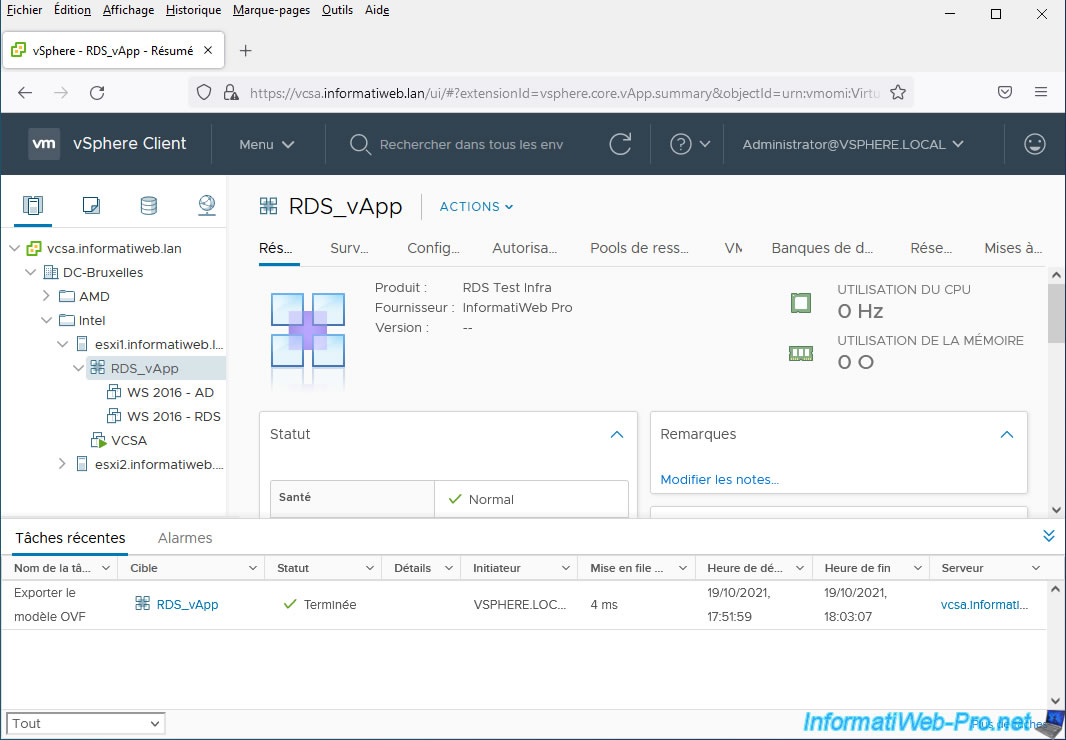Open the Pocket save icon
Viewport: 1066px width, 740px height.
[x=1005, y=92]
